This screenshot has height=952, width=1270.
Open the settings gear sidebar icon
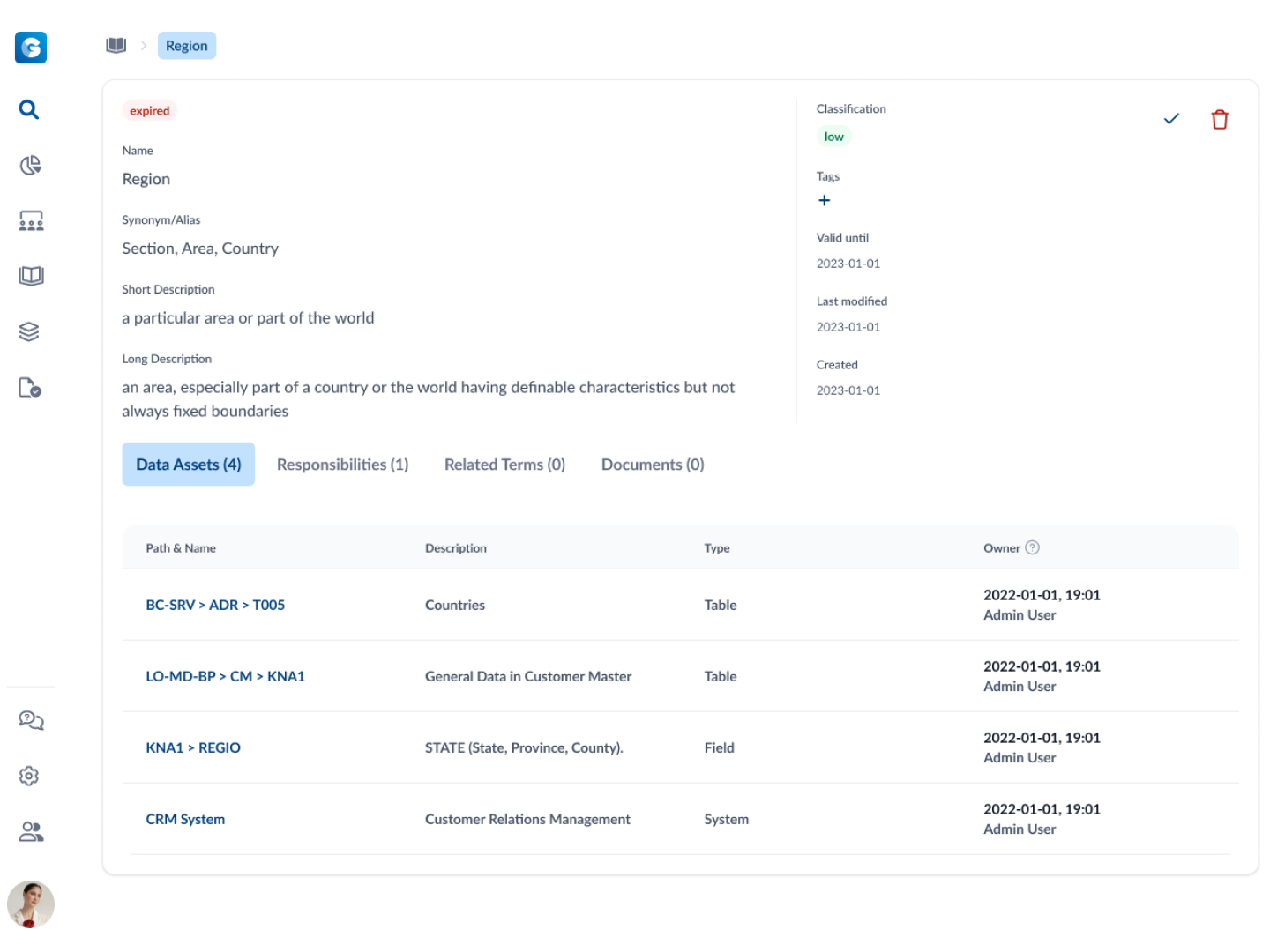29,776
